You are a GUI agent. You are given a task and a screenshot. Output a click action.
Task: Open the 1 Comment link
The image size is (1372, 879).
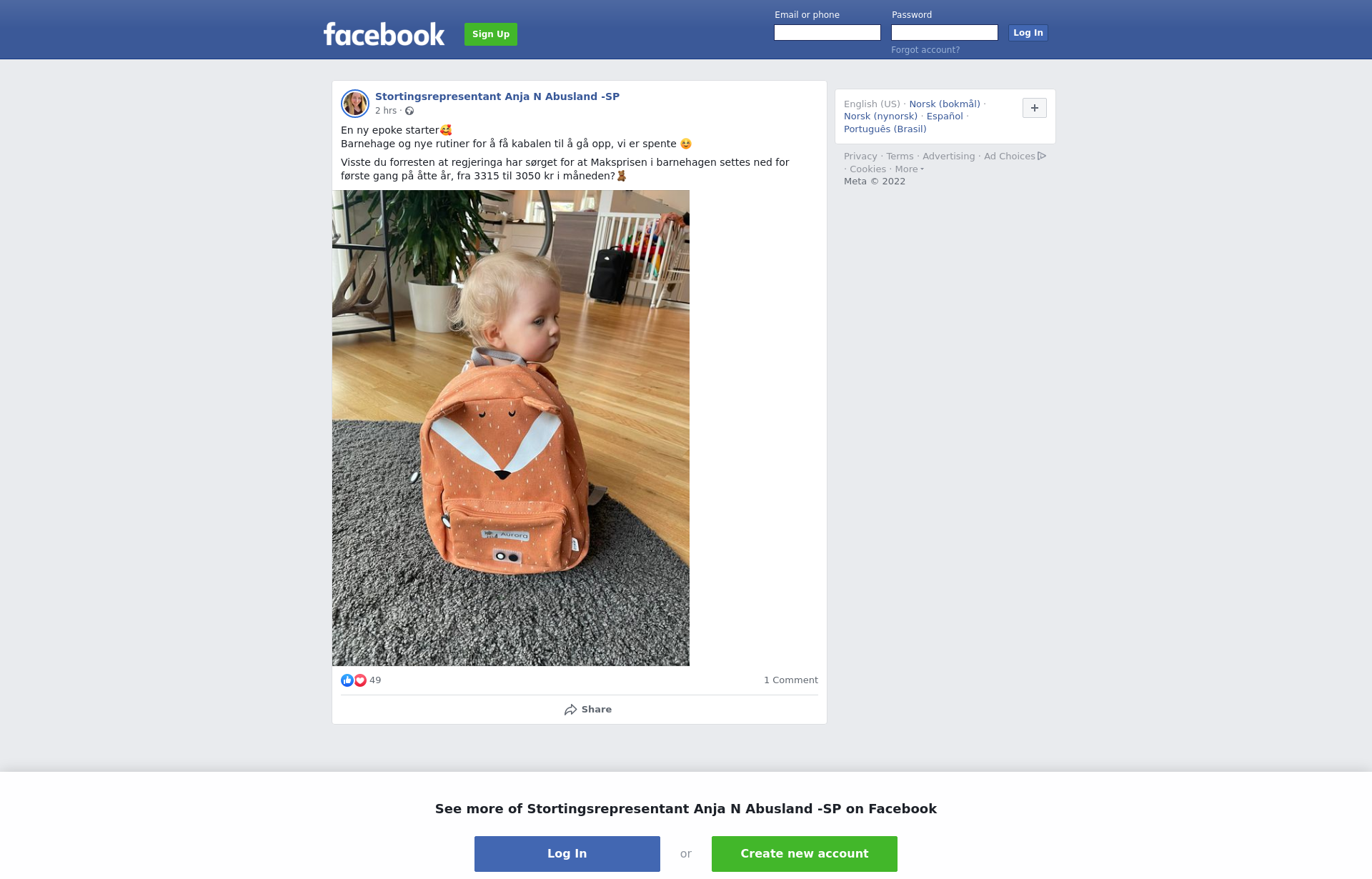pos(791,680)
